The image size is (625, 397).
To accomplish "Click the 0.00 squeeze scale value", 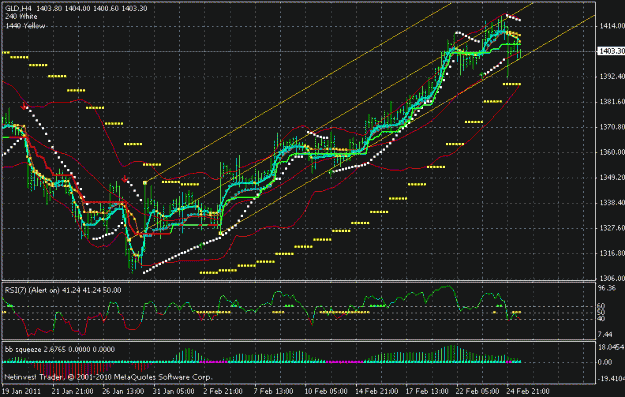I will [x=605, y=362].
